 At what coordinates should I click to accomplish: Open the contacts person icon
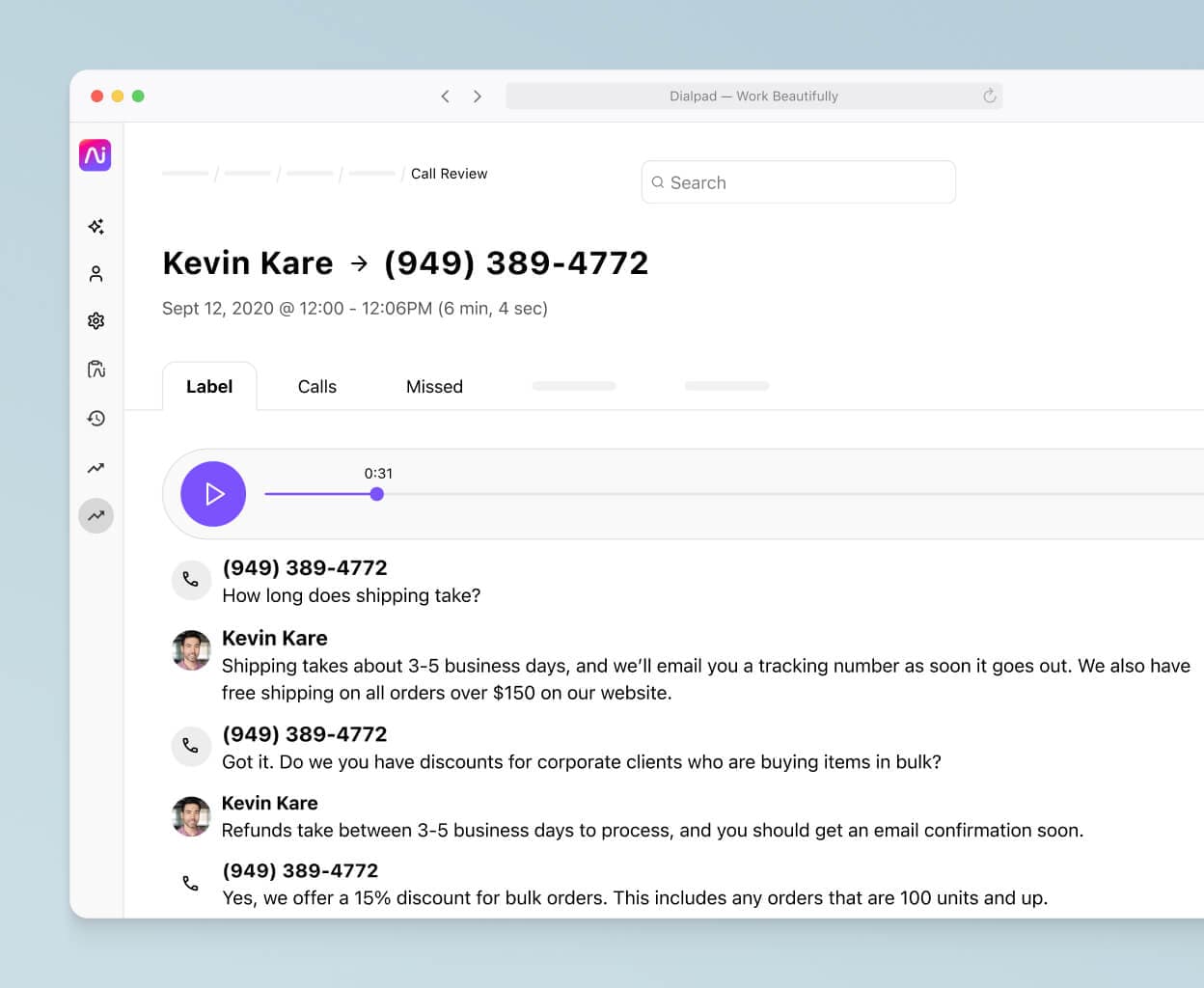[x=96, y=273]
